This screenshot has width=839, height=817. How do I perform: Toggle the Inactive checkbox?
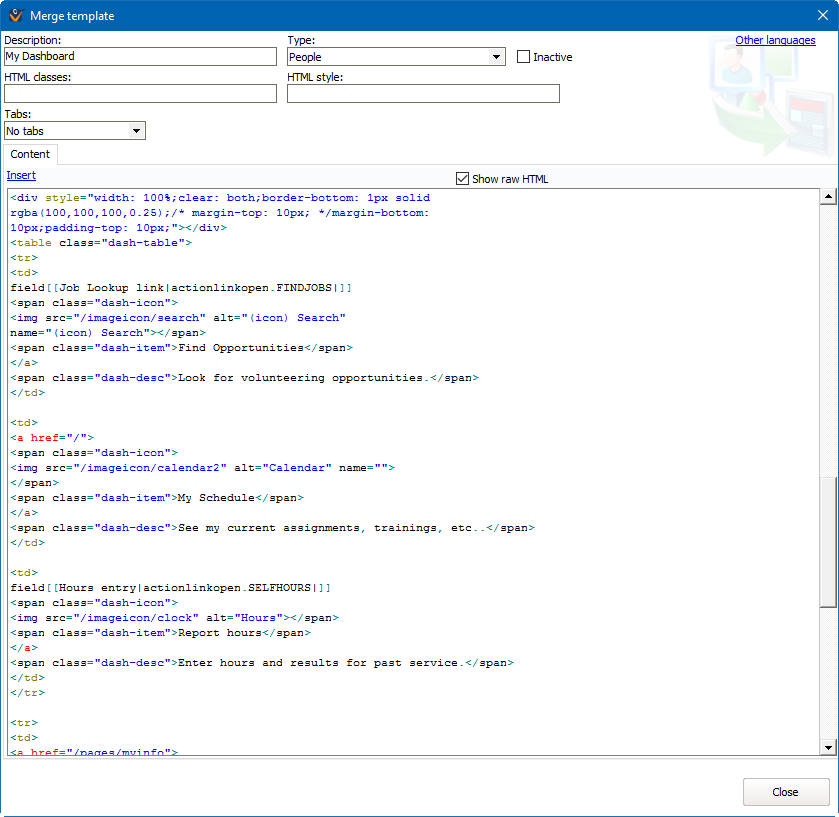tap(523, 57)
